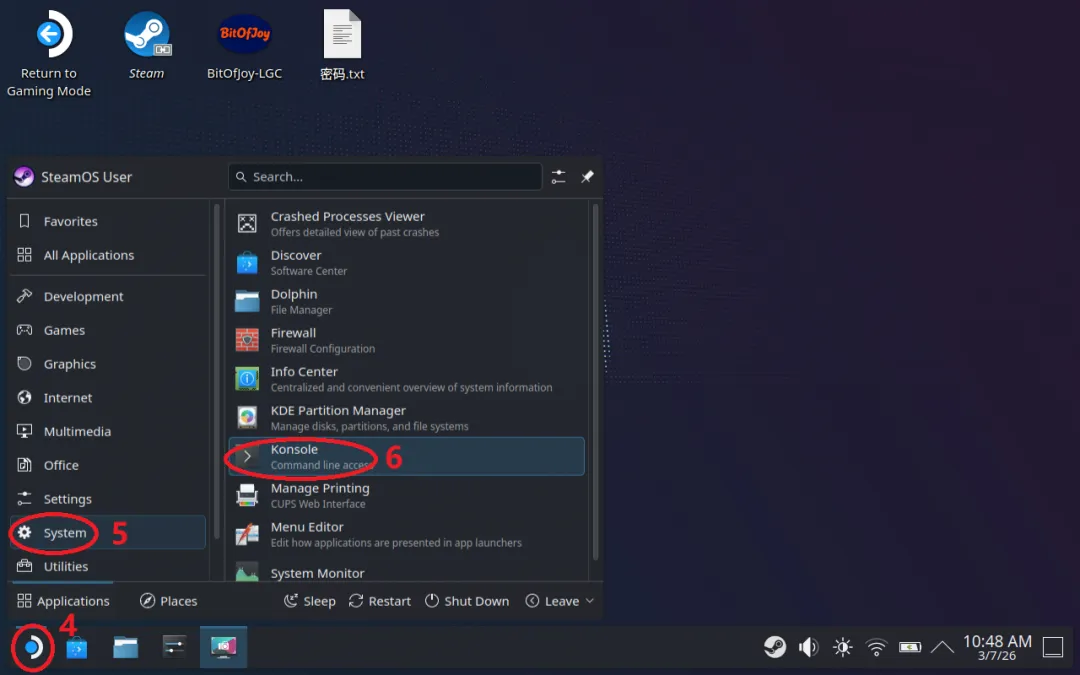Click the application list scrollbar
1080x675 pixels.
[x=595, y=382]
